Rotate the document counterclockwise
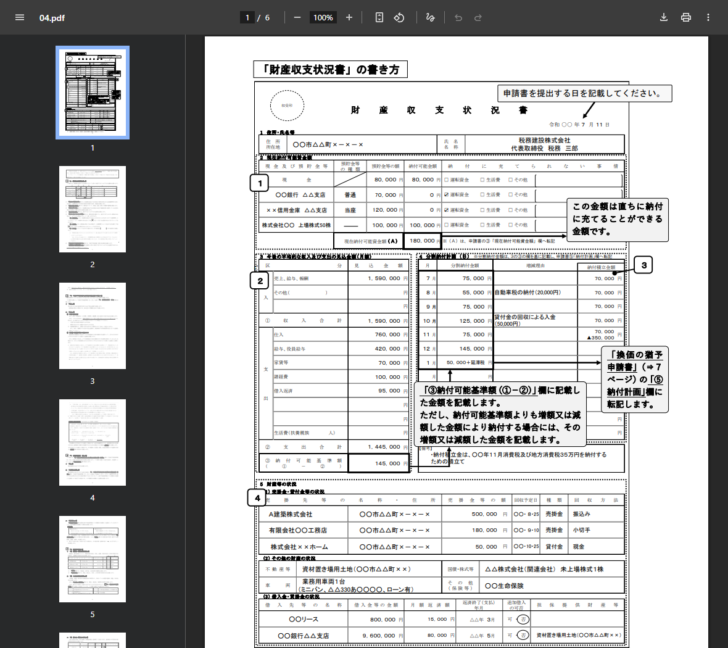 coord(399,18)
